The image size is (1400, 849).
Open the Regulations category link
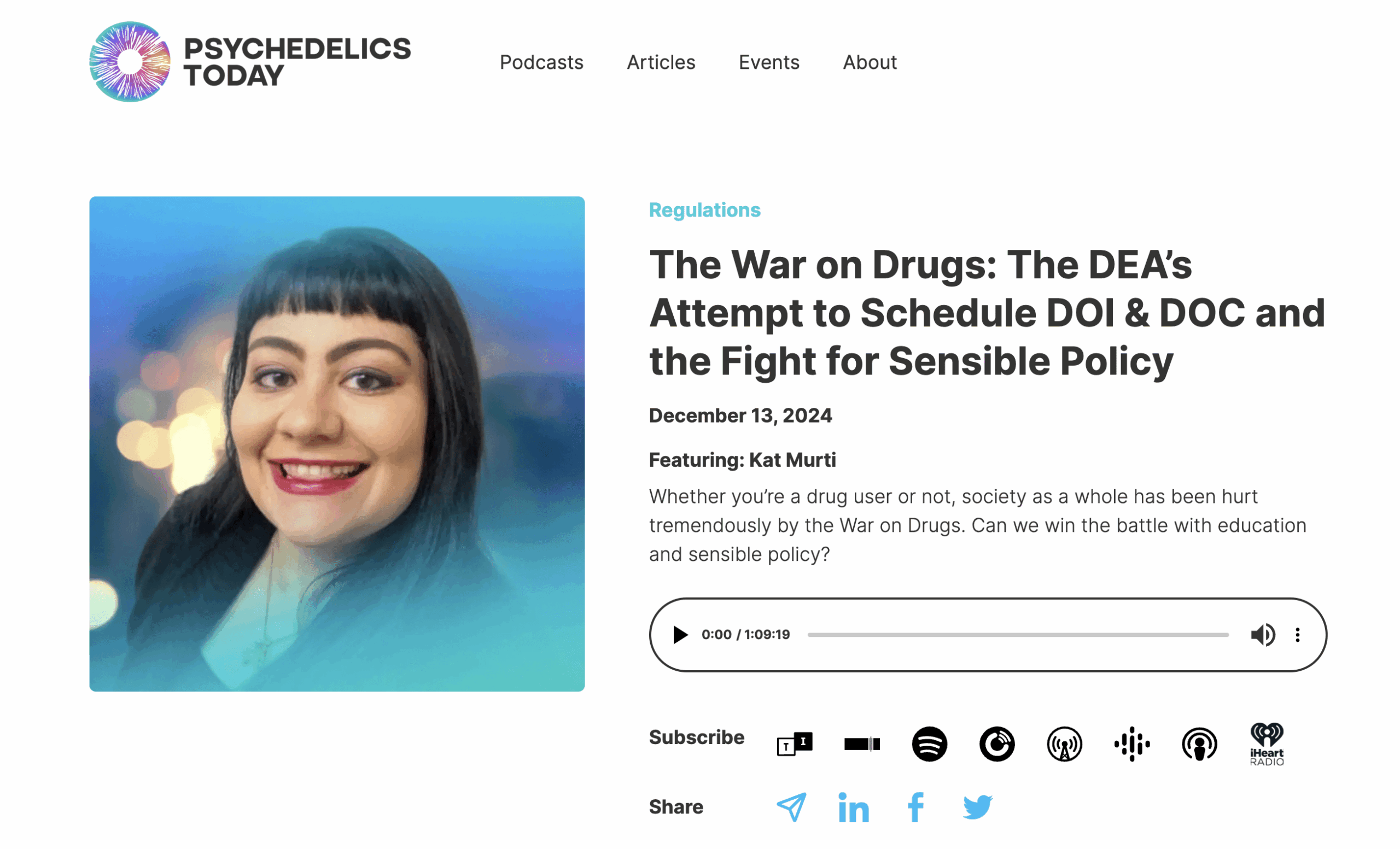[704, 210]
